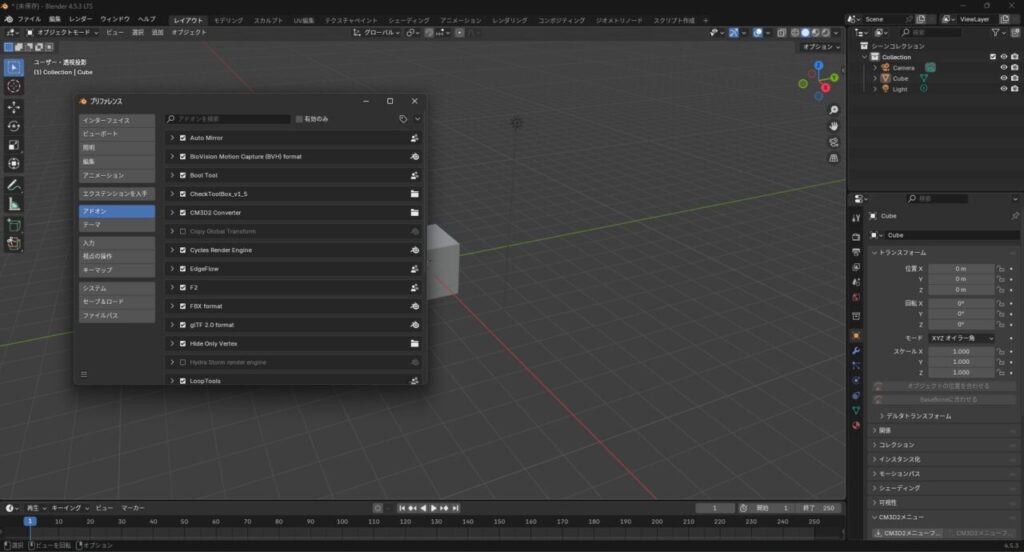Select the Scale tool

pyautogui.click(x=14, y=145)
